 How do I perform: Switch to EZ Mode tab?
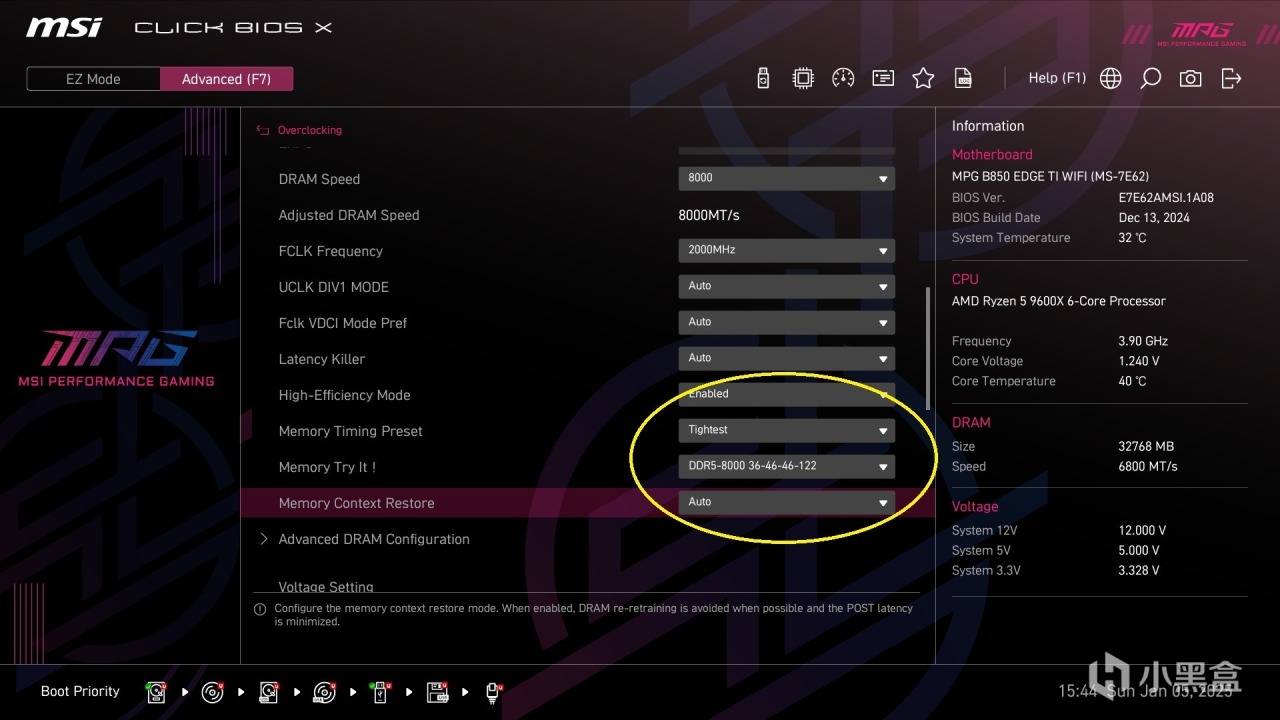[93, 79]
